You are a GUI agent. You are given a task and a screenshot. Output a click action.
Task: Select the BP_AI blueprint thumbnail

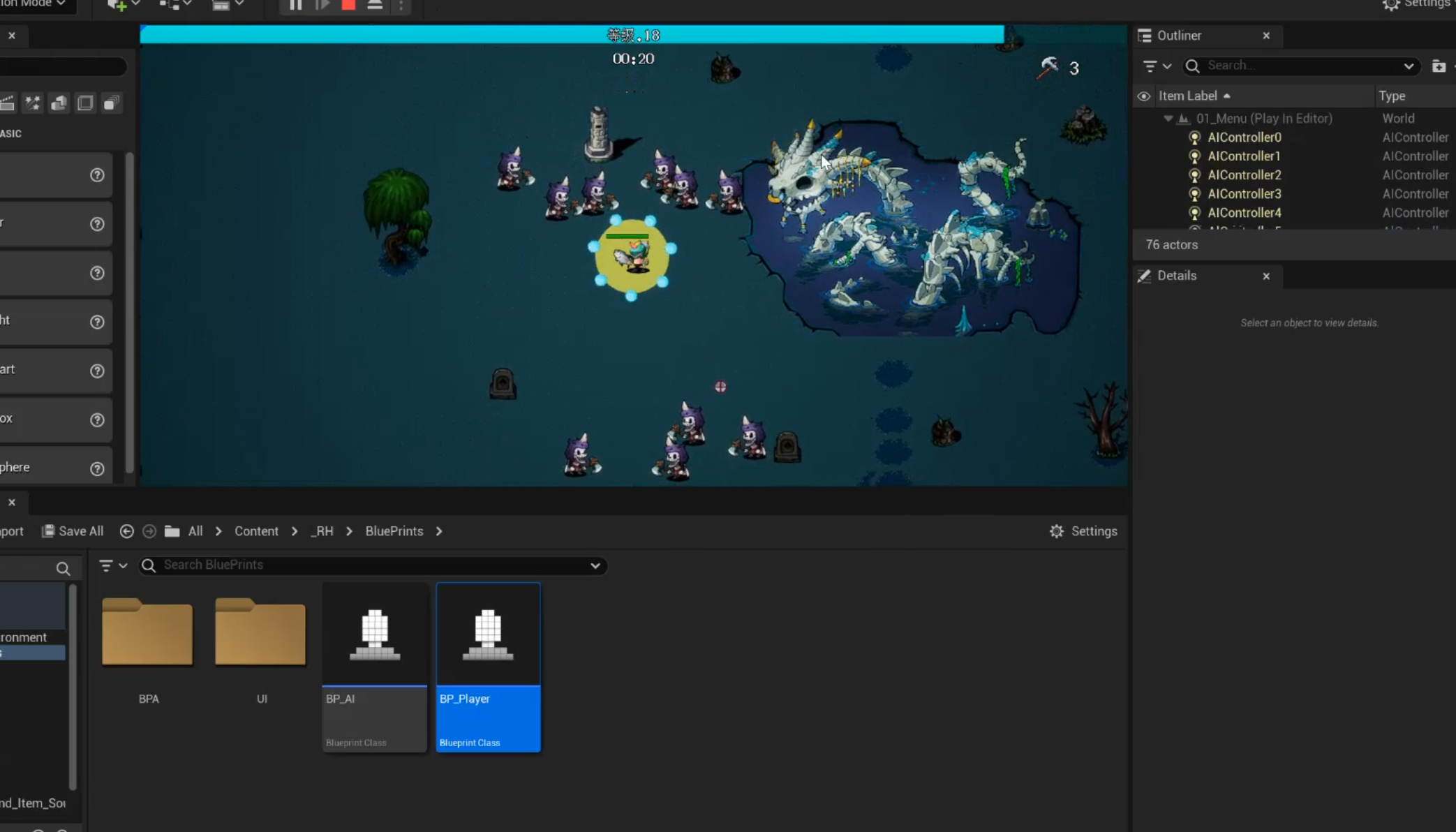click(375, 634)
